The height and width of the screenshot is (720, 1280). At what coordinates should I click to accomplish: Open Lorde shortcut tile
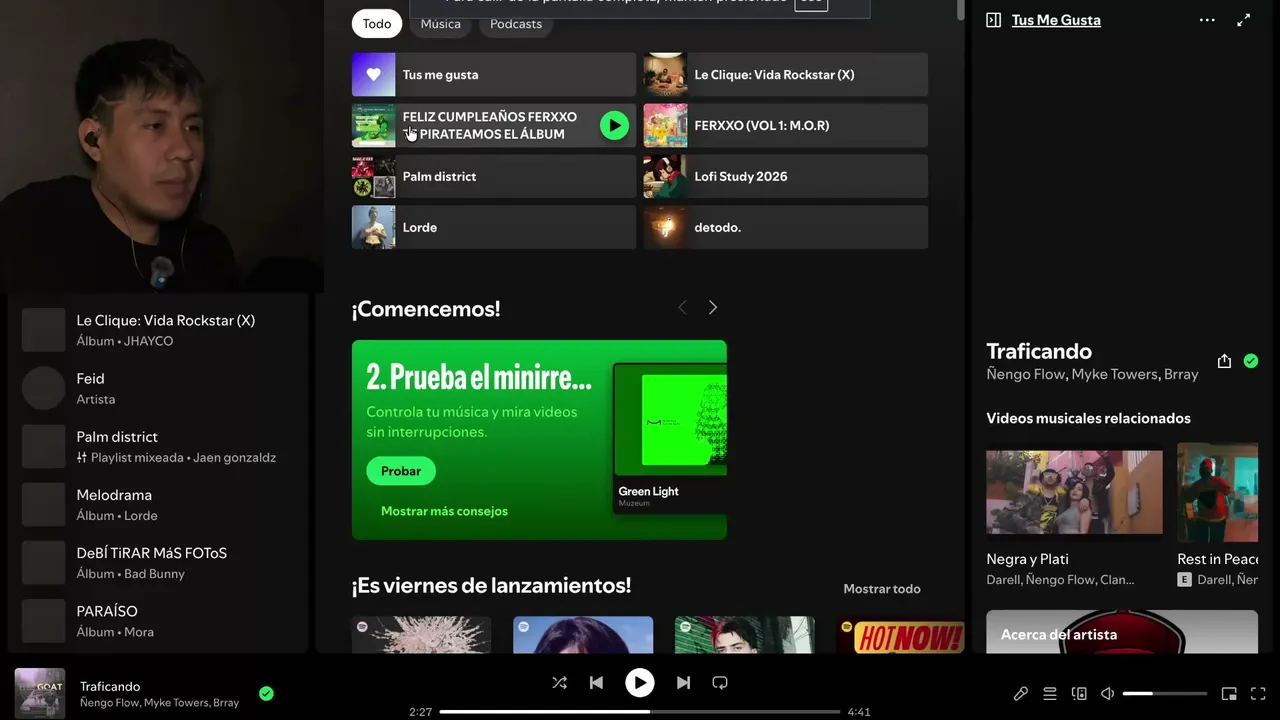tap(494, 227)
